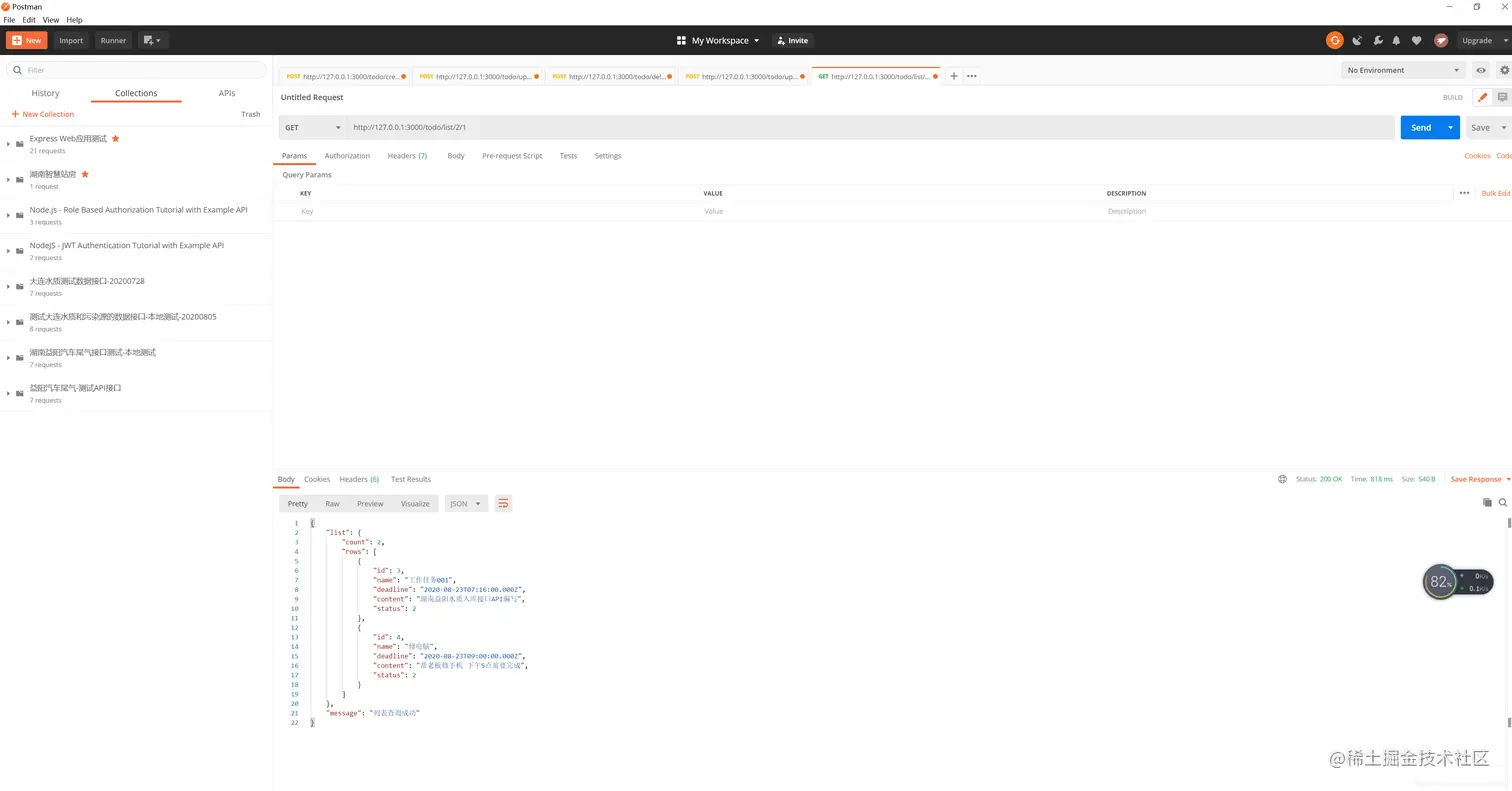
Task: Copy response body with the copy icon
Action: 1487,502
